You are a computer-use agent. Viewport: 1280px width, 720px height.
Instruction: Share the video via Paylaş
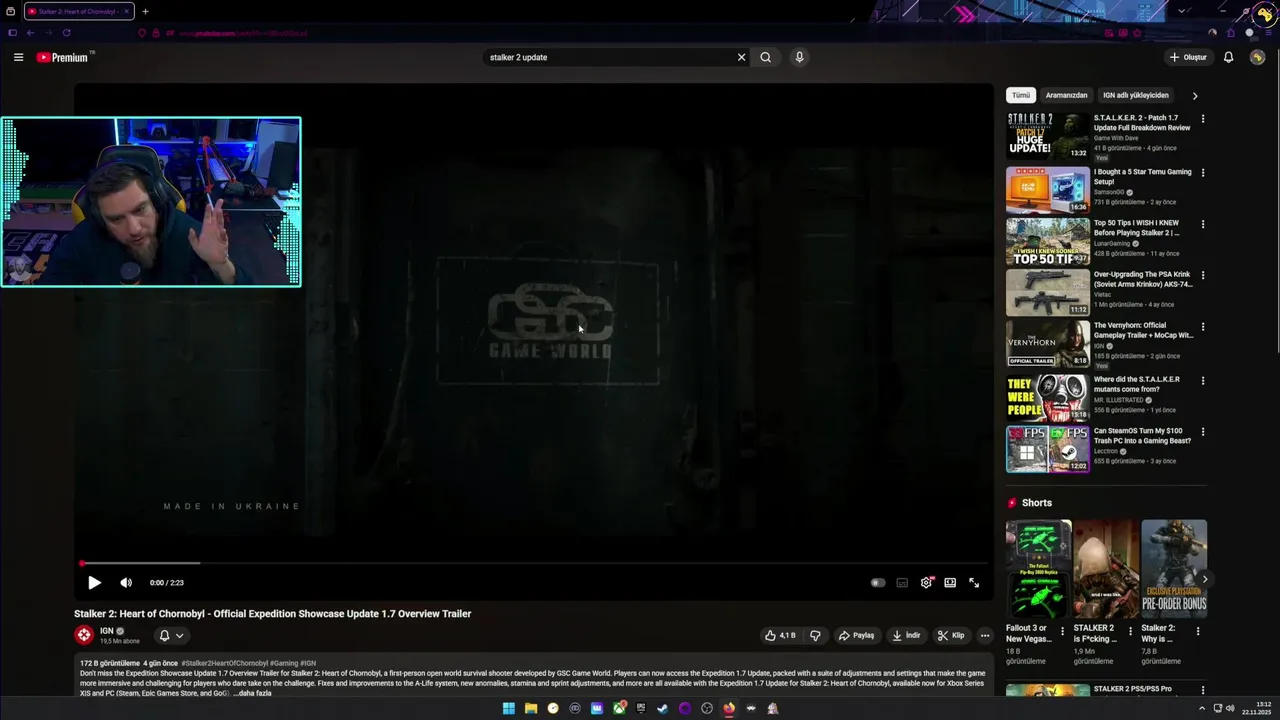[857, 635]
